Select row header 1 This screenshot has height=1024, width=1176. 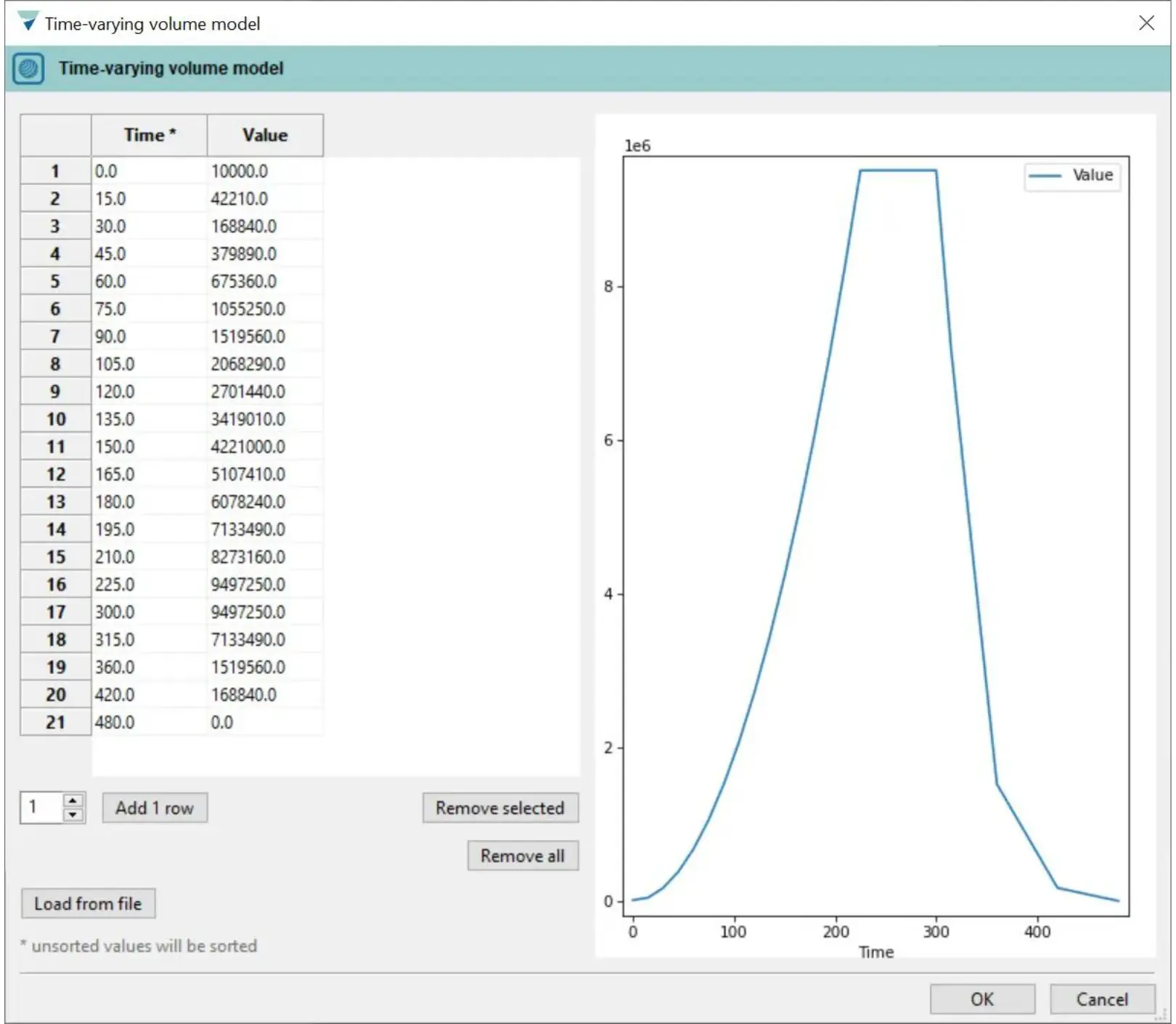tap(55, 171)
